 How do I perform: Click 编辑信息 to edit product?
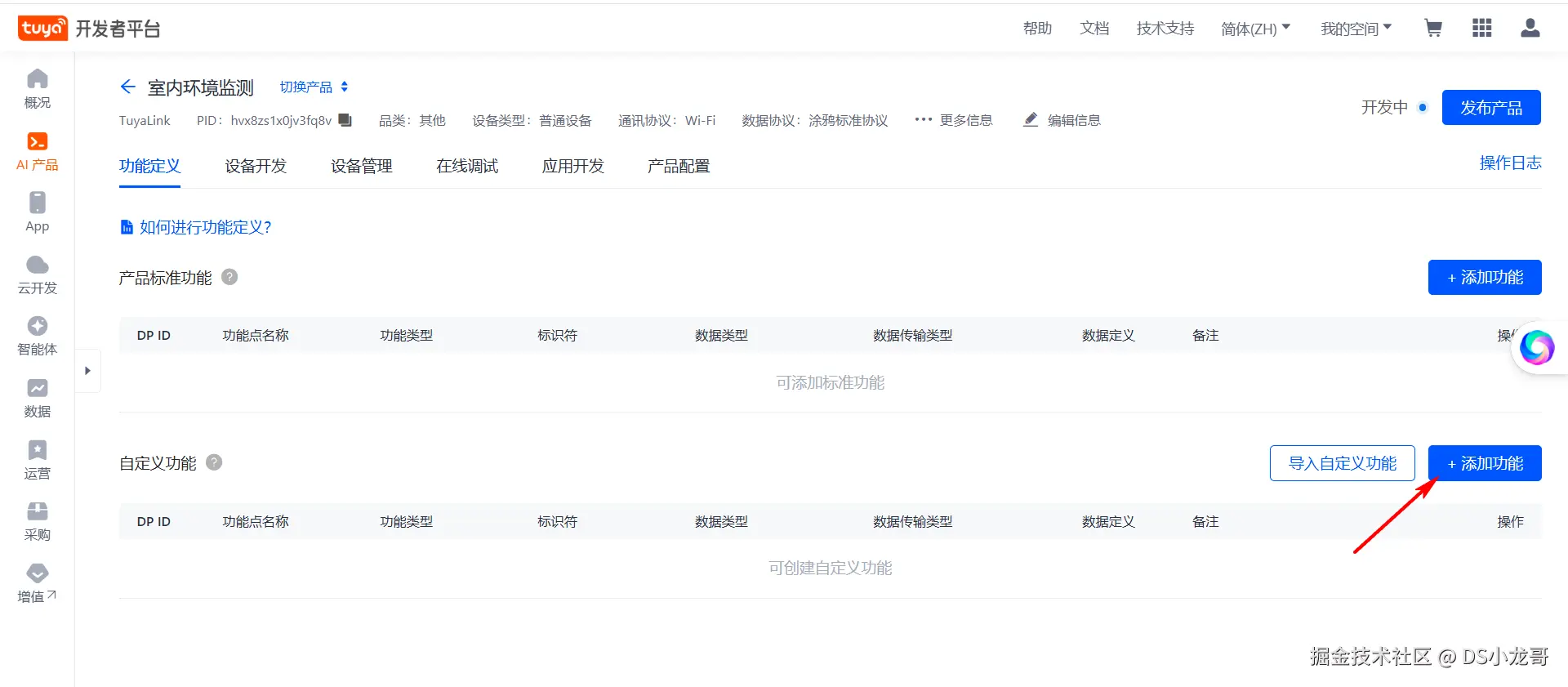pos(1062,120)
